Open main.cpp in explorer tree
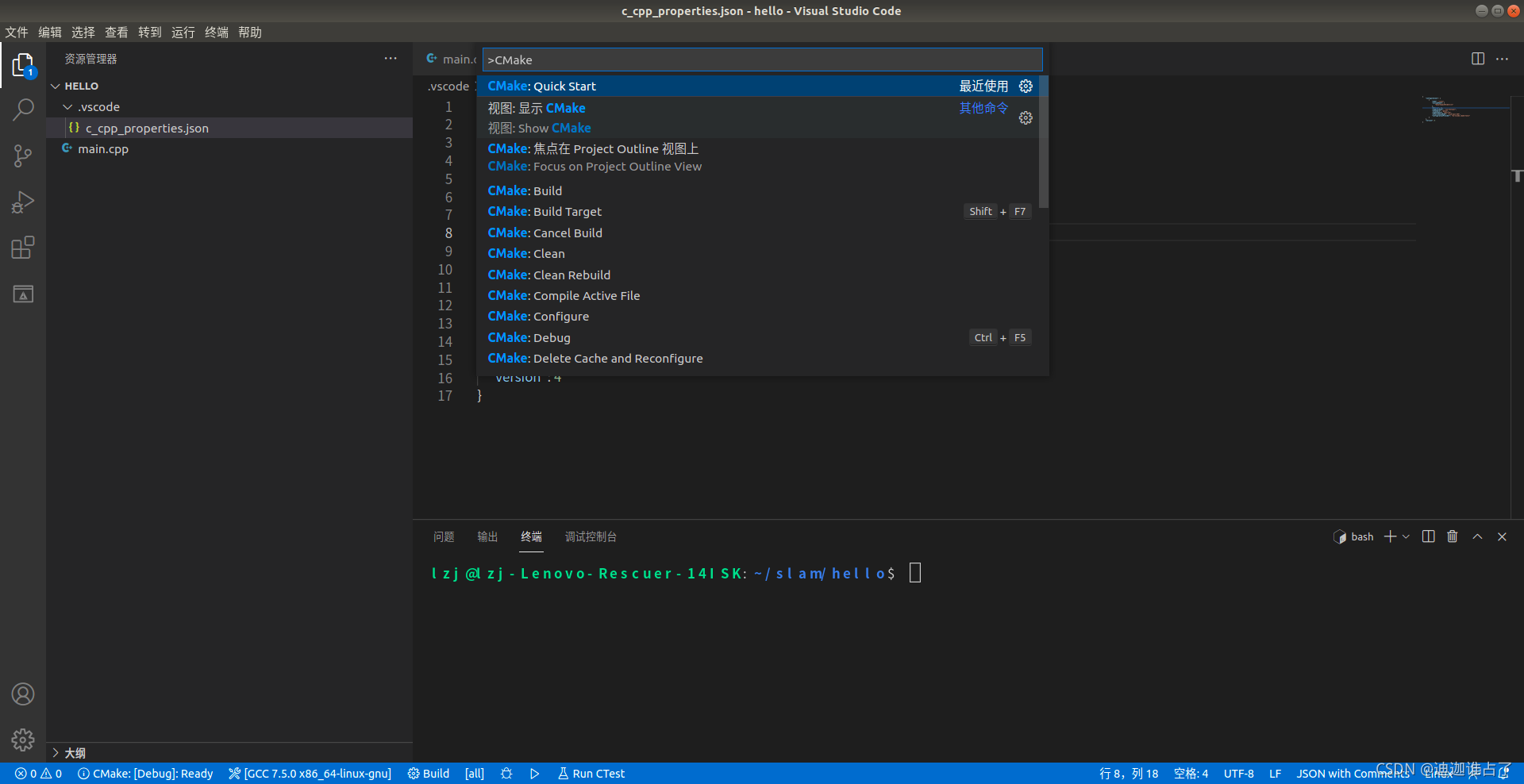Screen dimensions: 1524x784 tap(229, 148)
